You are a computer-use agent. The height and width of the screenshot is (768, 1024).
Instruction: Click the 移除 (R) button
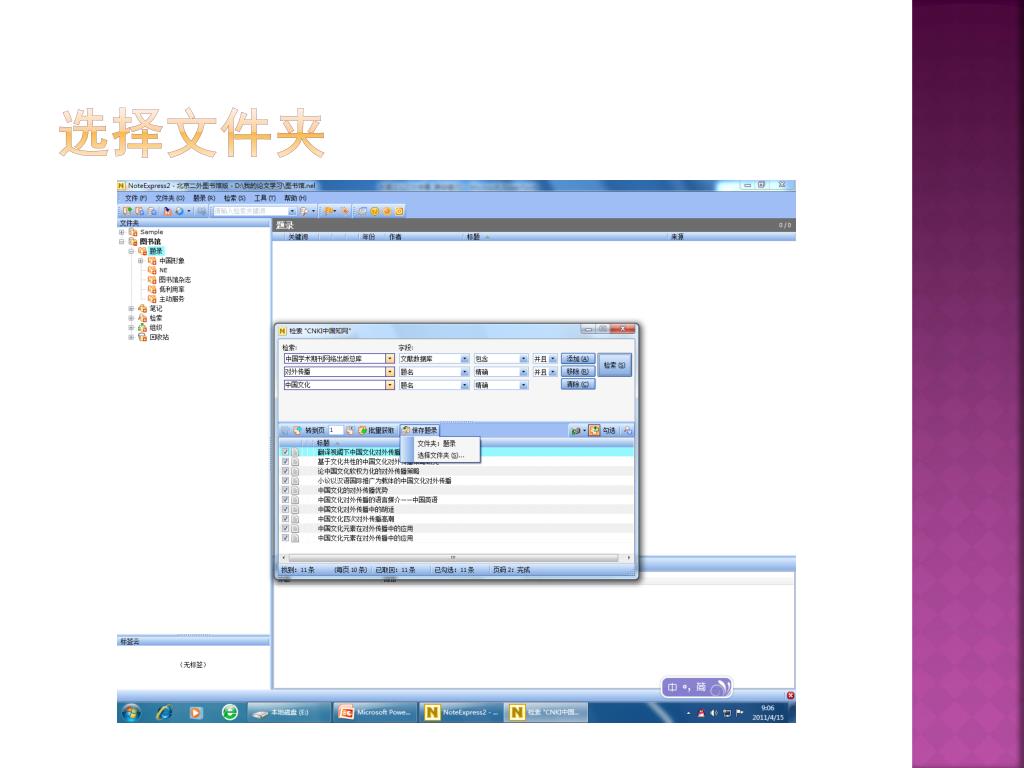(578, 372)
